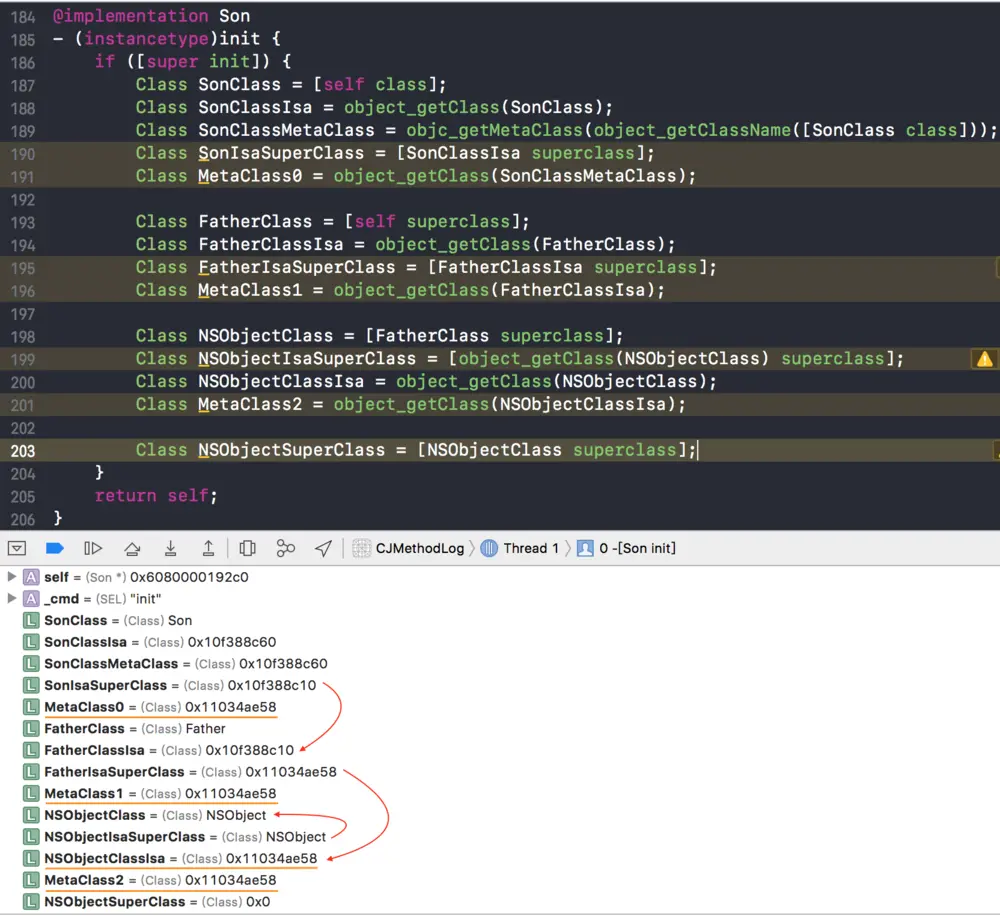This screenshot has height=916, width=1000.
Task: Expand the _cmd variable row
Action: pos(11,598)
